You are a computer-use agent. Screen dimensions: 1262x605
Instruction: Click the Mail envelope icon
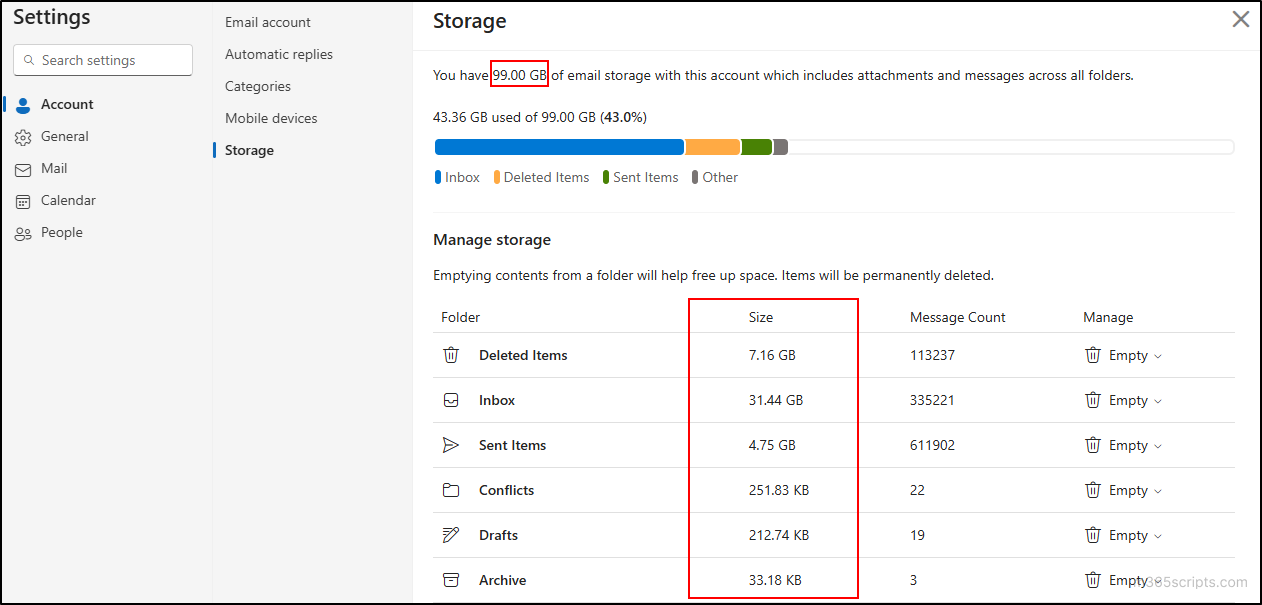23,169
